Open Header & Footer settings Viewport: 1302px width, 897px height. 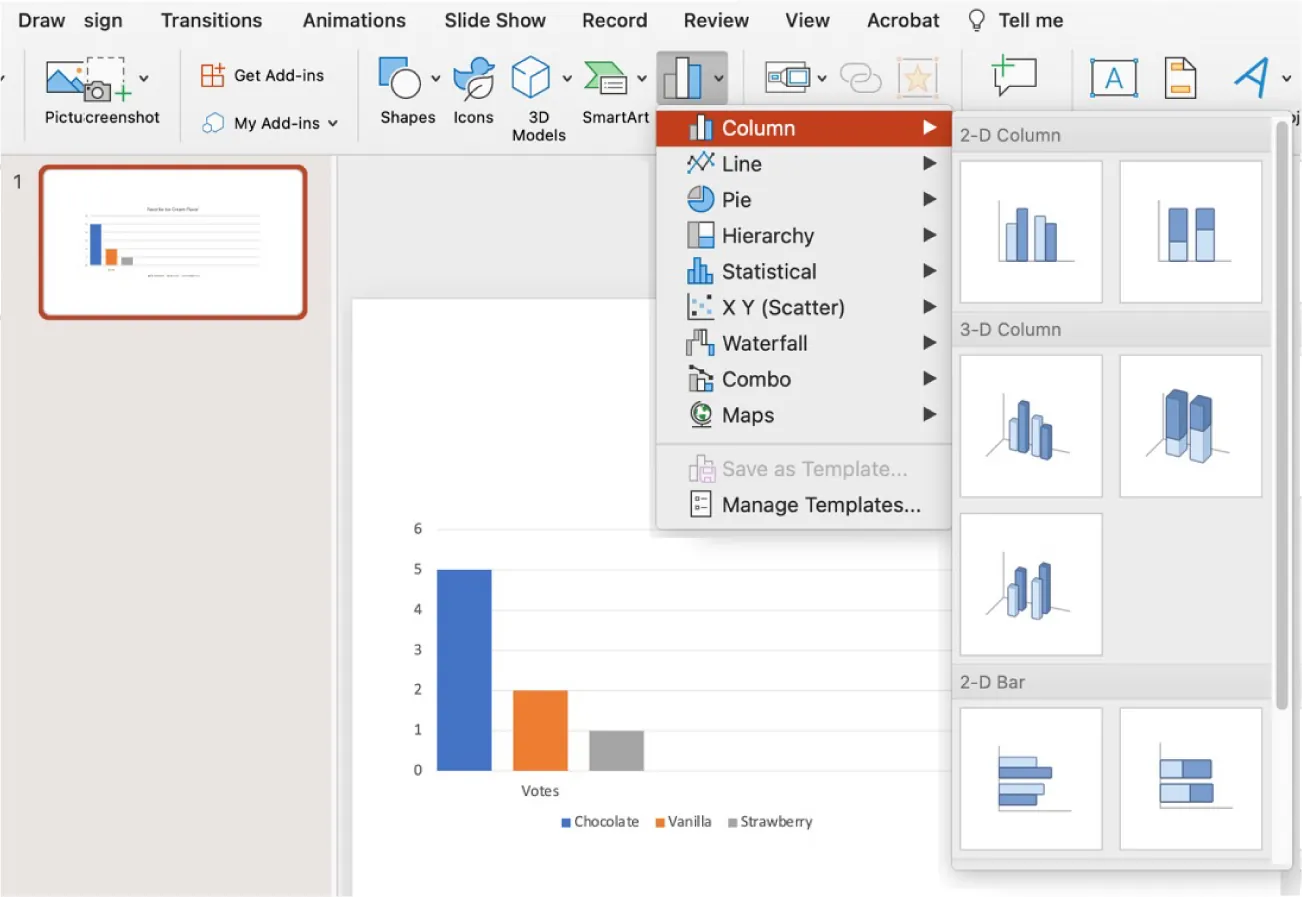click(x=1182, y=77)
